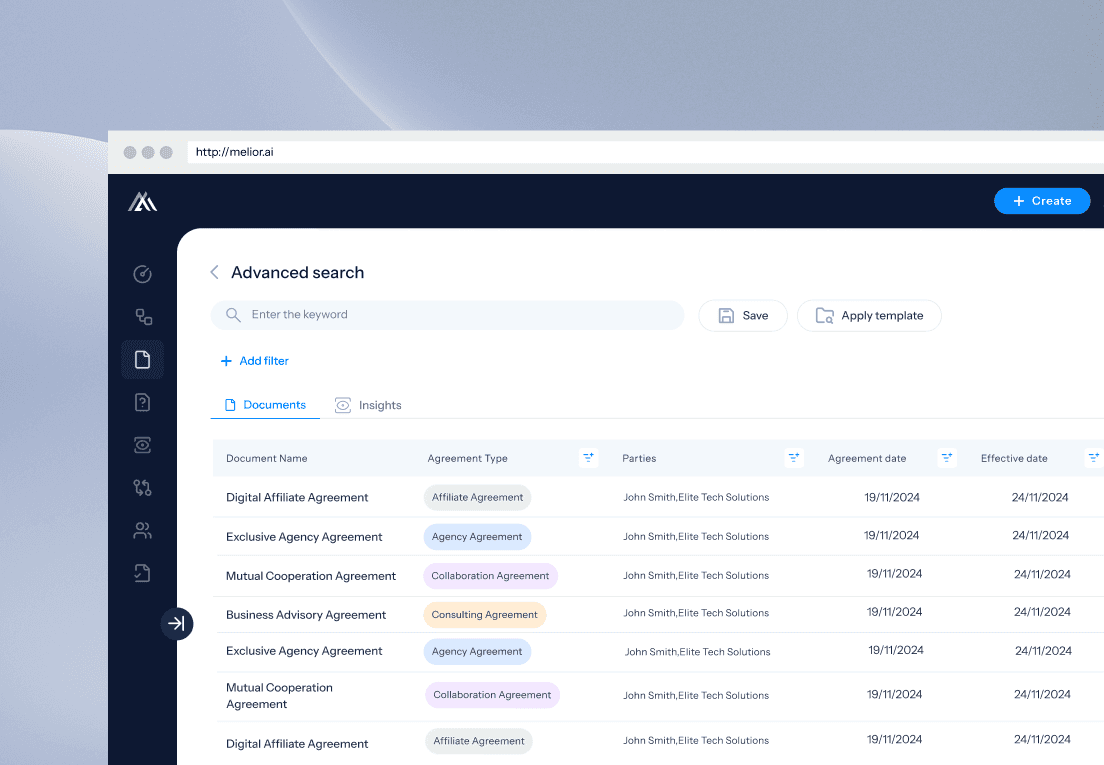Click the Document Name column header
Viewport: 1104px width, 765px height.
tap(267, 458)
